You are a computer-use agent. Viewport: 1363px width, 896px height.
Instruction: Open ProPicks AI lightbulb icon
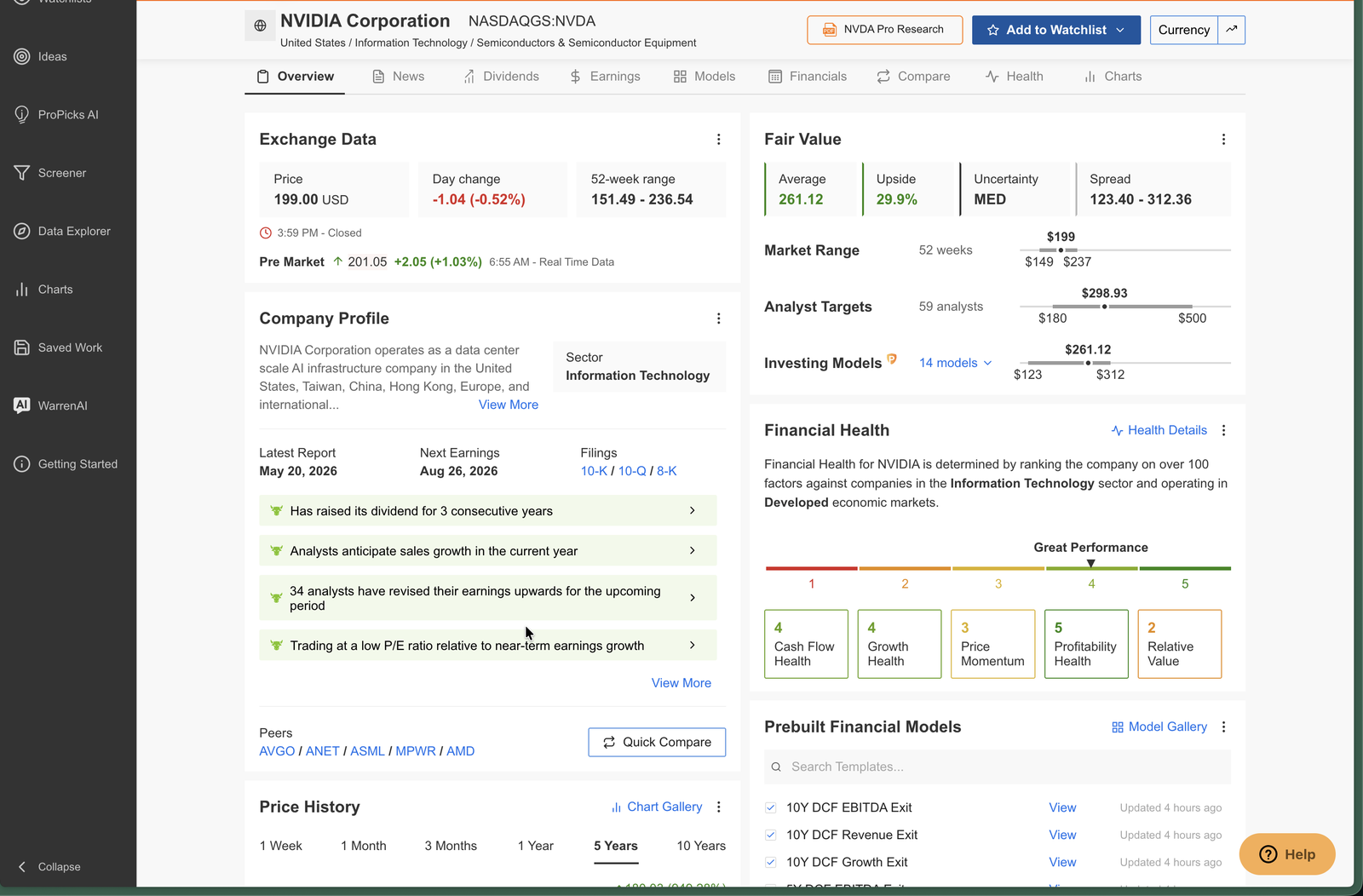pos(22,114)
